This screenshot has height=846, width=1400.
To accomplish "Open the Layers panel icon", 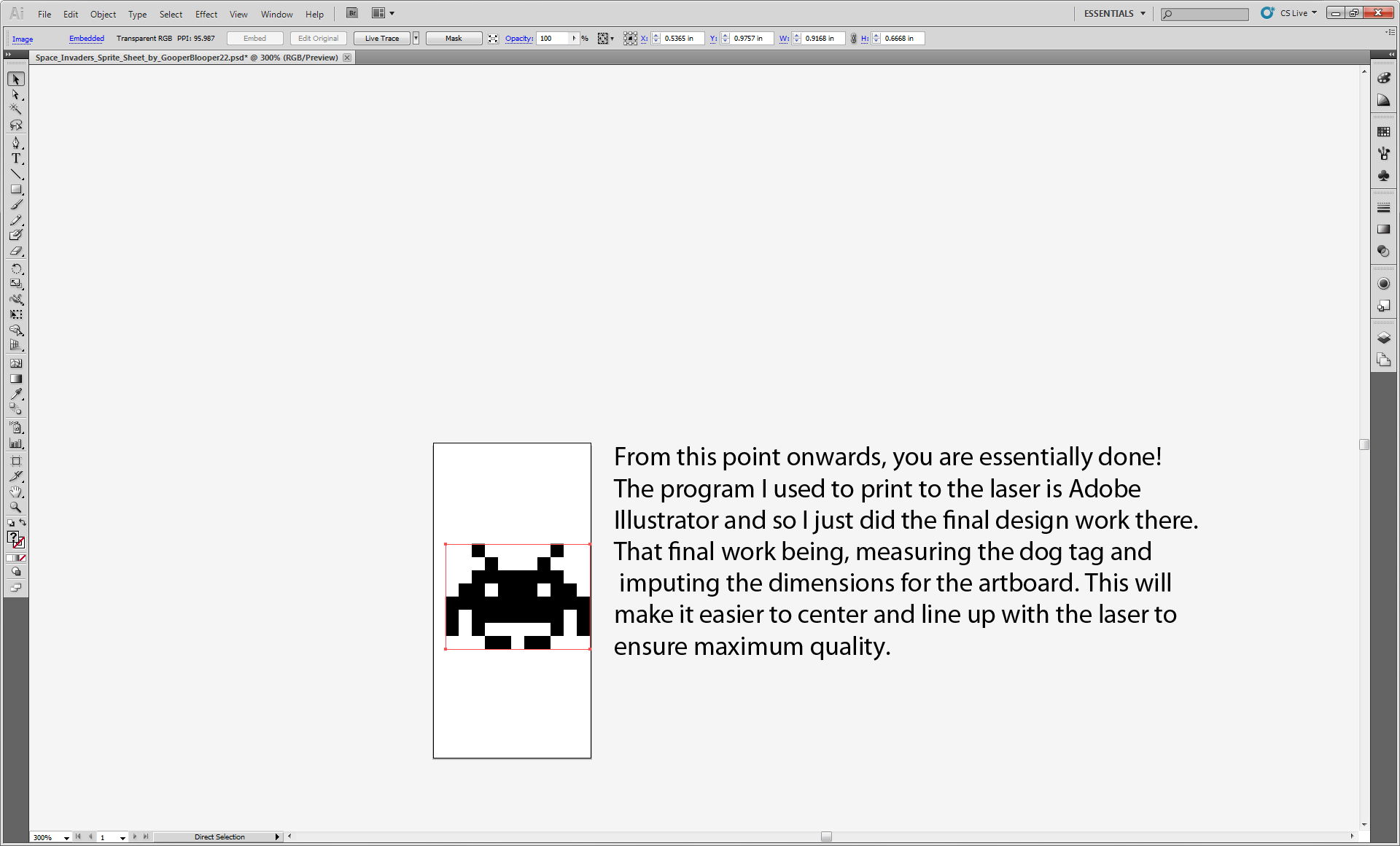I will [1383, 338].
